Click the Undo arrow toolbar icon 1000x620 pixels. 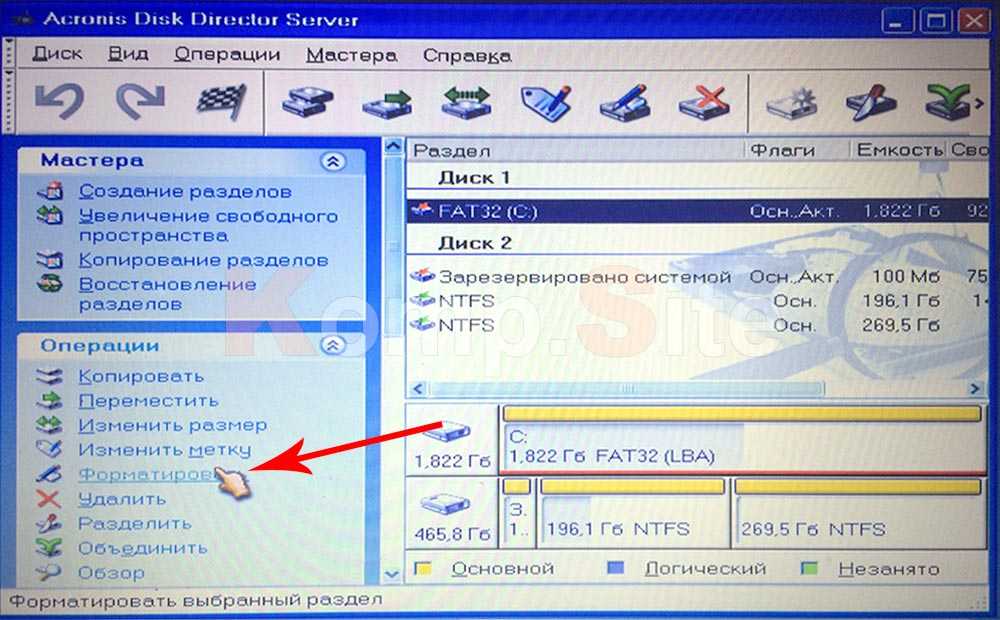[59, 101]
